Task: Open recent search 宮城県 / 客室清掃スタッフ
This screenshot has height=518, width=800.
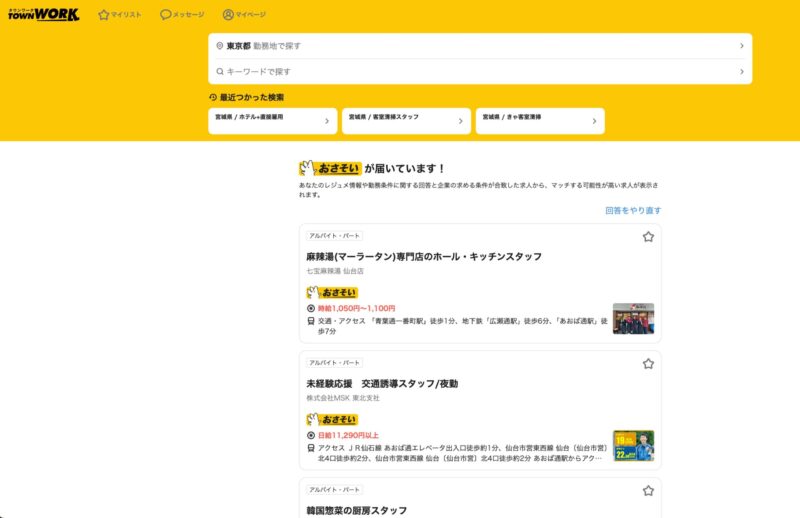Action: (405, 121)
